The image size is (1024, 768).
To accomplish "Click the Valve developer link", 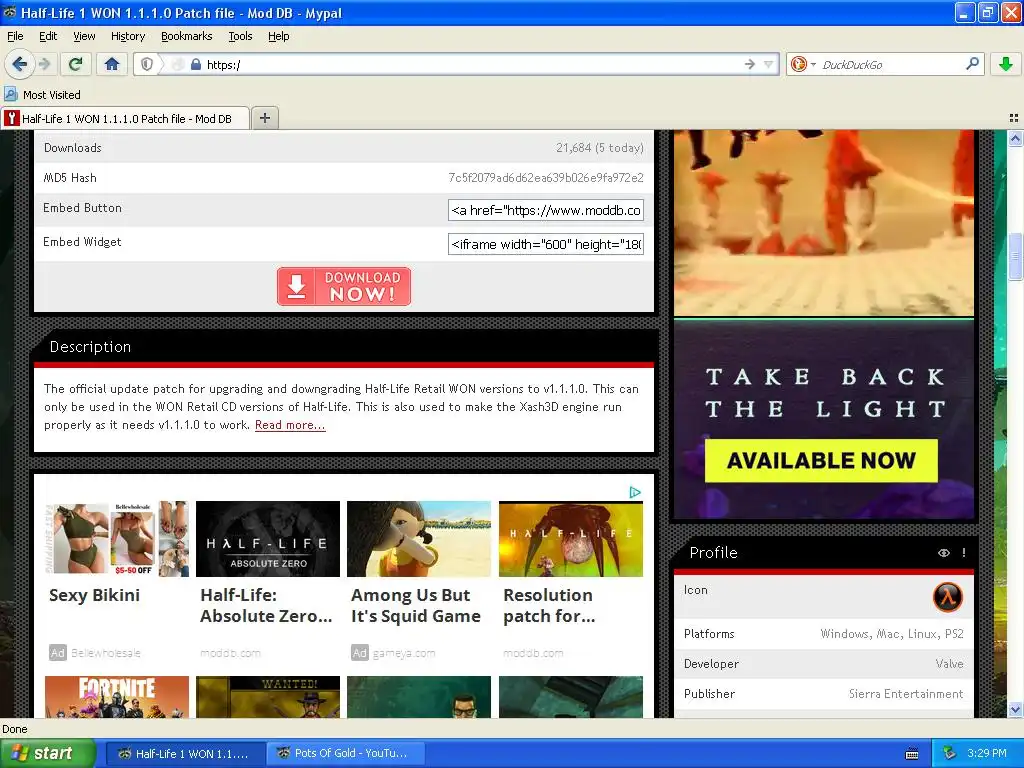I will click(x=950, y=664).
